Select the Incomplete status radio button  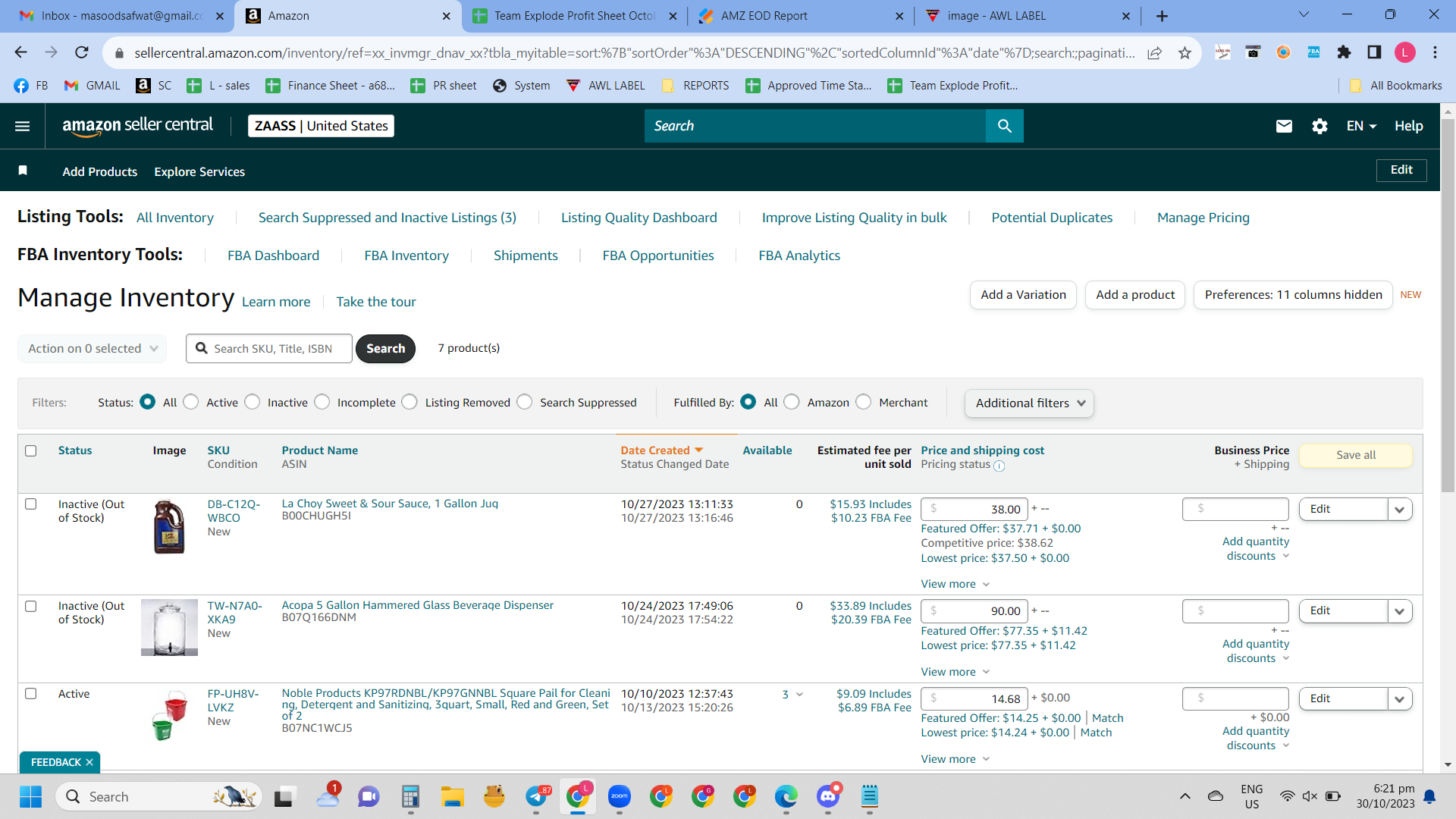click(x=322, y=402)
